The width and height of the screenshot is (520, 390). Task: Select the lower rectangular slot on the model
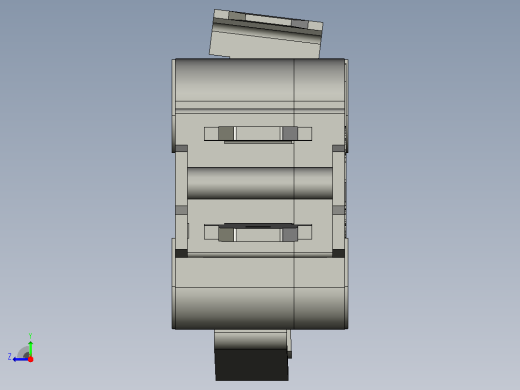258,233
